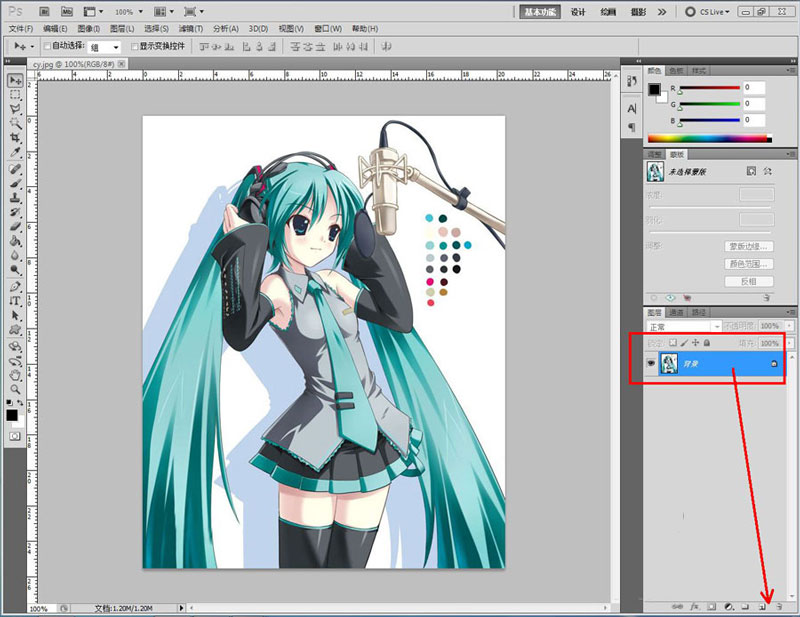
Task: Select the Quick Selection wand tool
Action: click(15, 124)
